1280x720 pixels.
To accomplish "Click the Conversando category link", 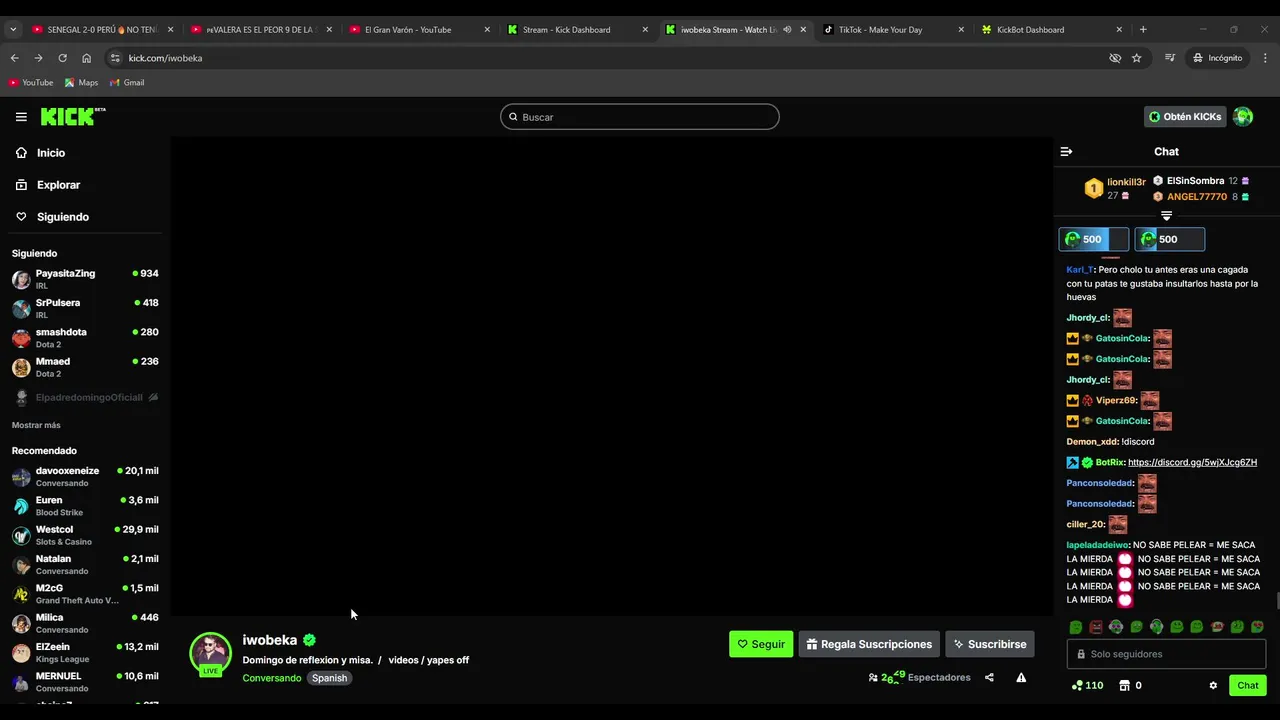I will click(272, 678).
